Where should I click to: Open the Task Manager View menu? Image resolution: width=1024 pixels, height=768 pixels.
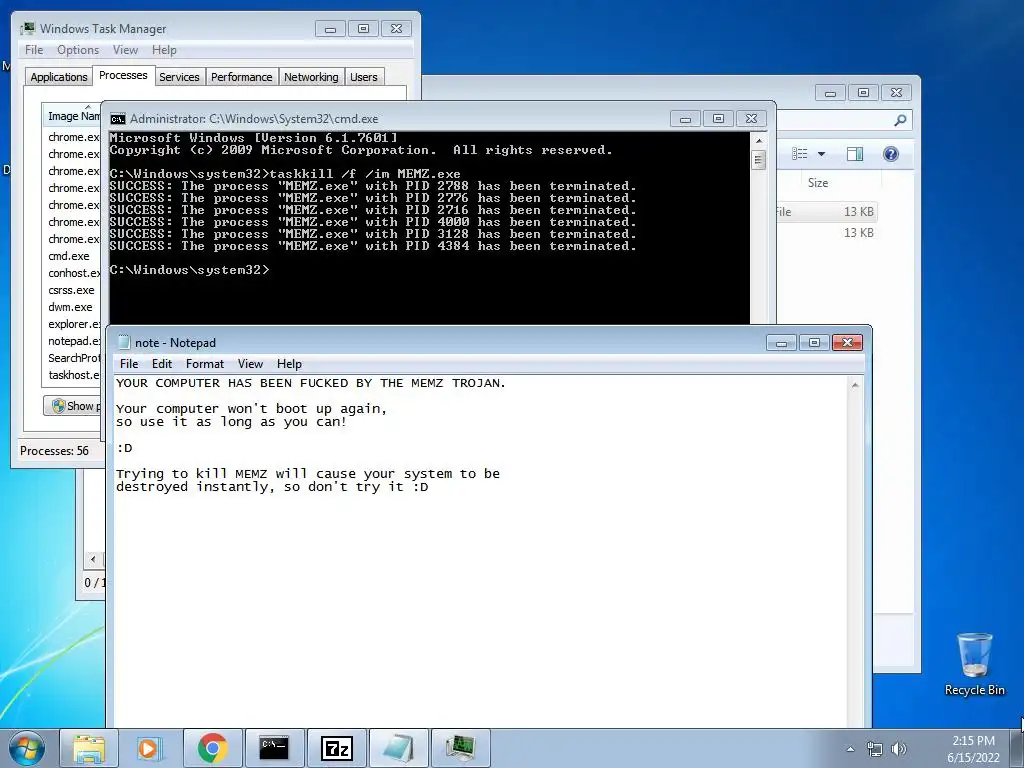click(x=125, y=50)
